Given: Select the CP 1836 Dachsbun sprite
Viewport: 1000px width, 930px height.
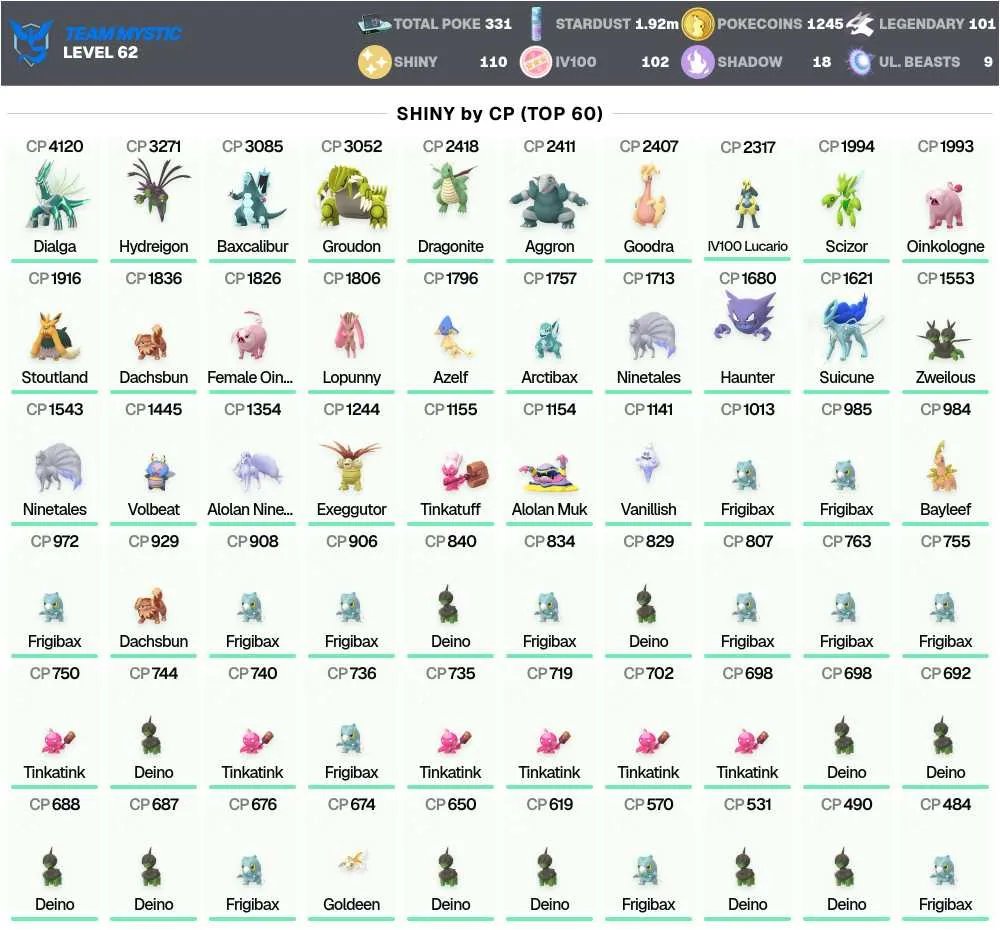Looking at the screenshot, I should point(152,342).
